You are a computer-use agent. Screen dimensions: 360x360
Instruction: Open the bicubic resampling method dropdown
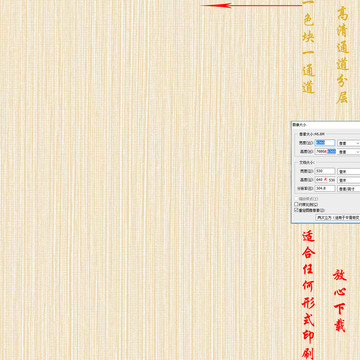[338, 217]
